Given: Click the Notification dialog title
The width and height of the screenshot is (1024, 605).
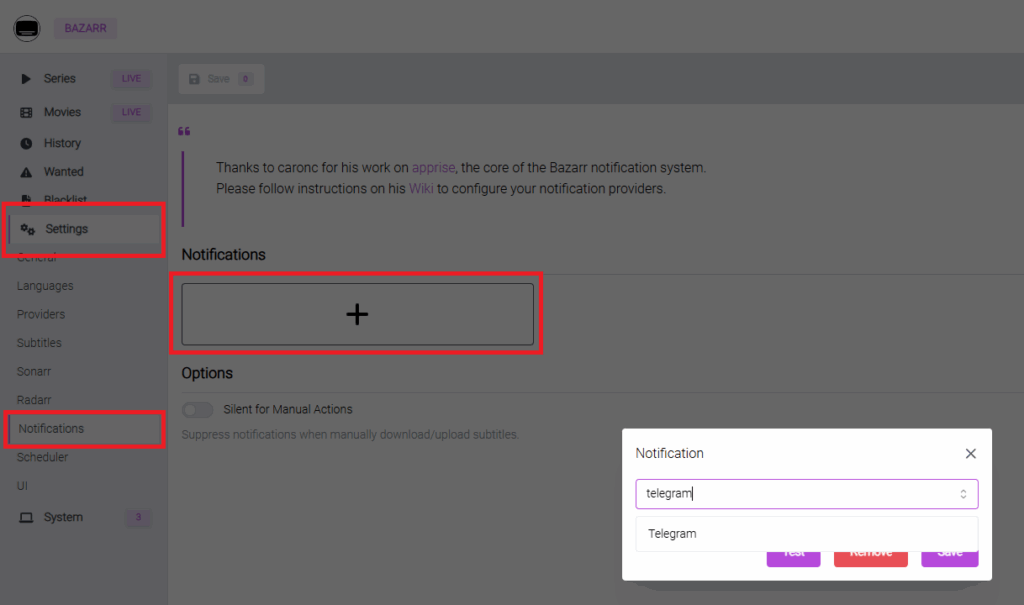Looking at the screenshot, I should coord(669,453).
